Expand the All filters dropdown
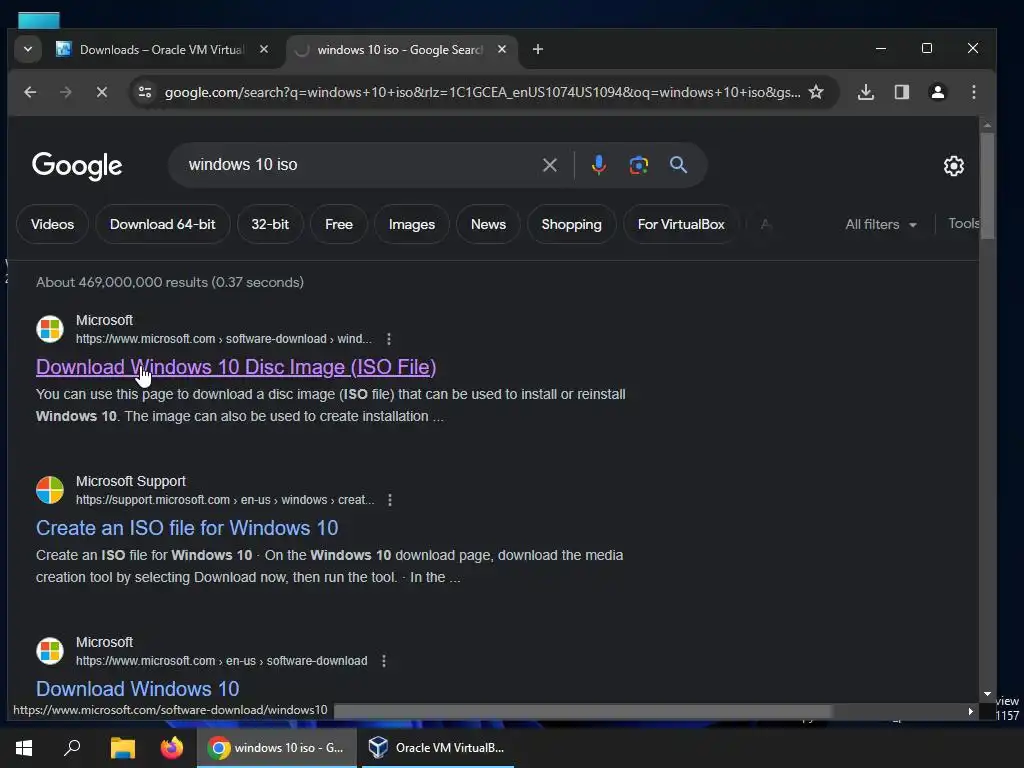This screenshot has height=768, width=1024. click(881, 224)
